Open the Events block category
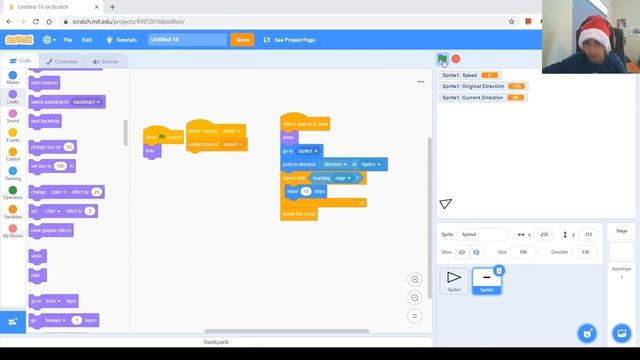 (13, 135)
